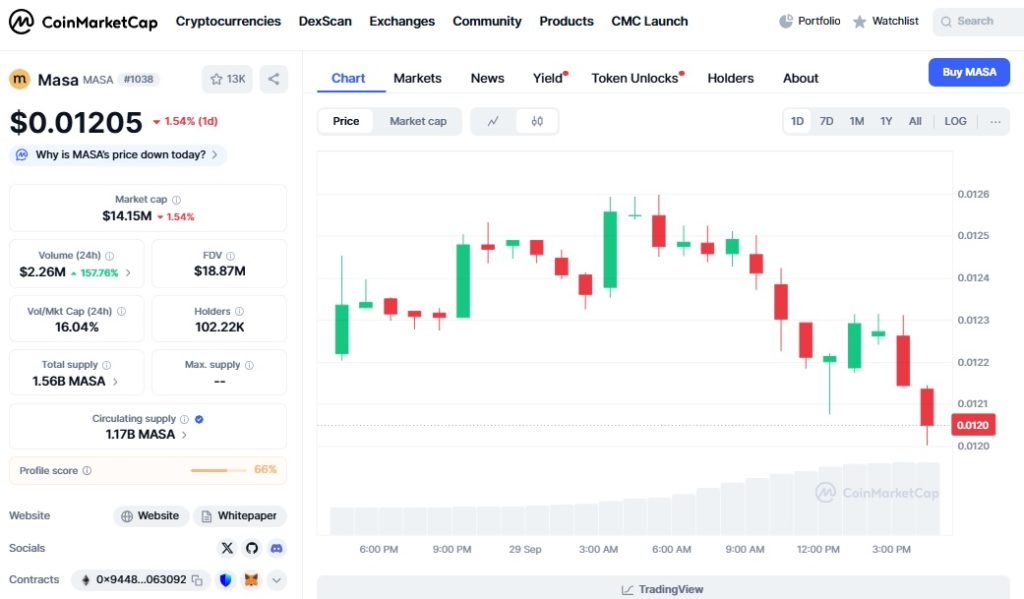1024x599 pixels.
Task: Expand more contracts chevron dropdown
Action: [277, 580]
